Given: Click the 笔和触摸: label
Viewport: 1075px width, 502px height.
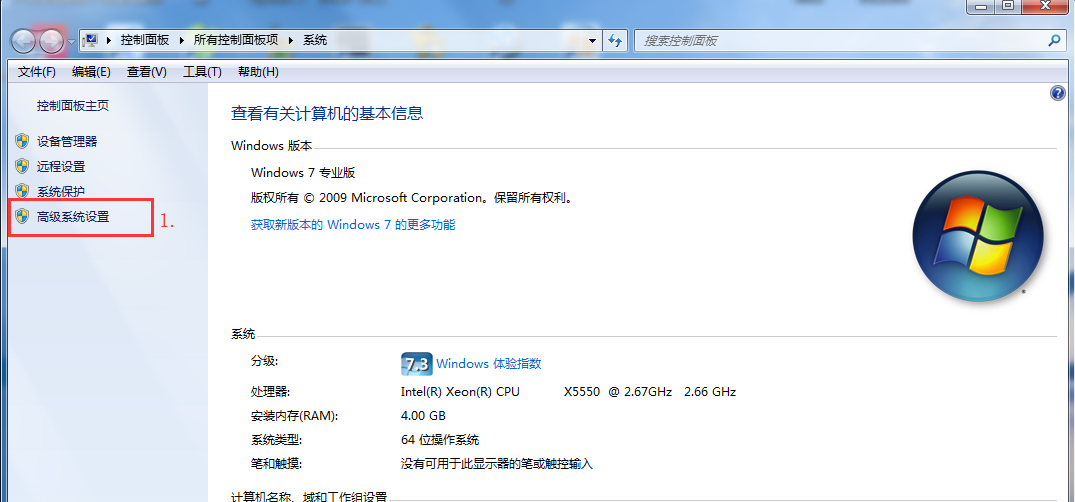Looking at the screenshot, I should [276, 464].
